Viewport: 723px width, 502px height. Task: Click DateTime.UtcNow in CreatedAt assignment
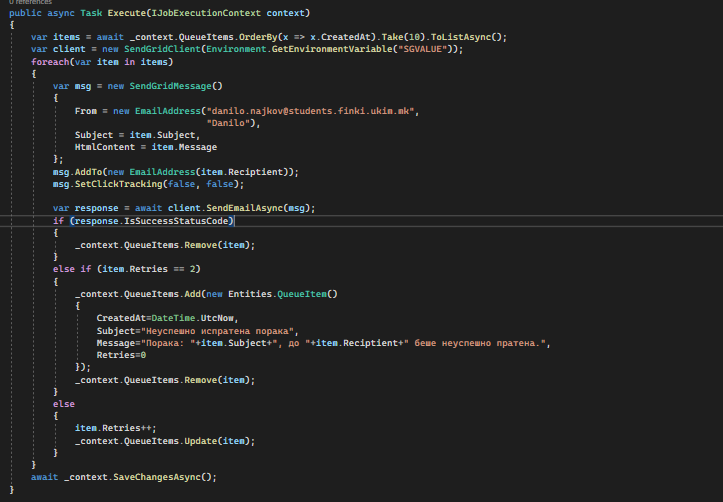point(188,318)
